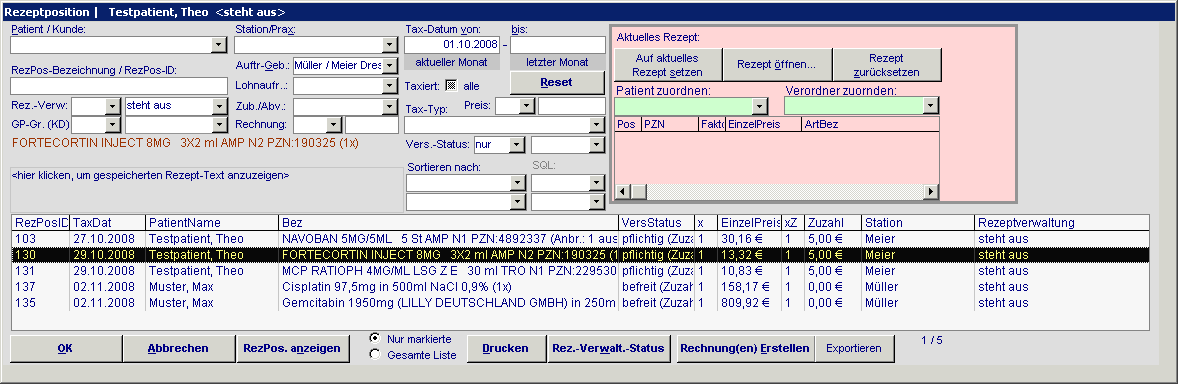Click the Zuzahl column header
The width and height of the screenshot is (1178, 384).
[833, 222]
